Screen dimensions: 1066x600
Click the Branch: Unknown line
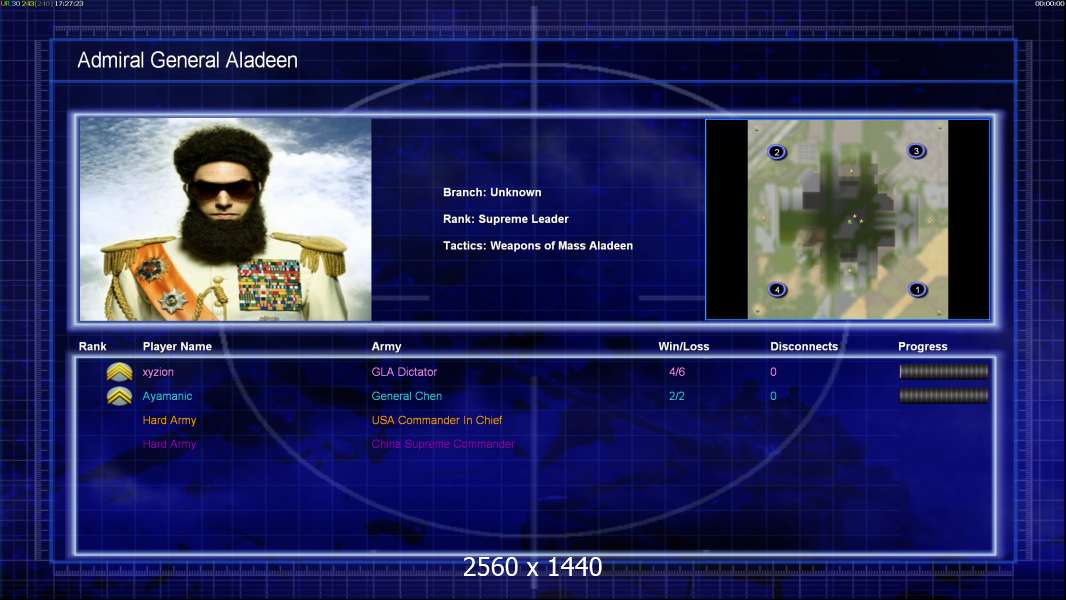pyautogui.click(x=492, y=192)
